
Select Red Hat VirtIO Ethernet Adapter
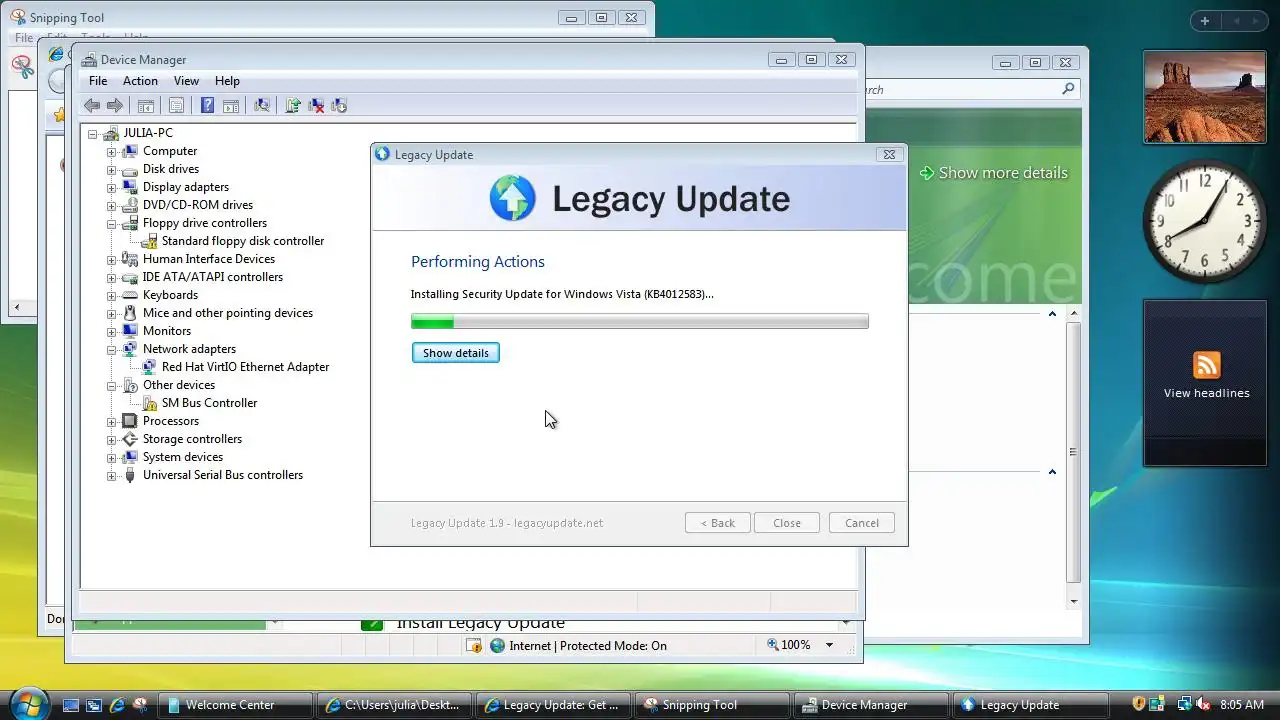pyautogui.click(x=245, y=367)
